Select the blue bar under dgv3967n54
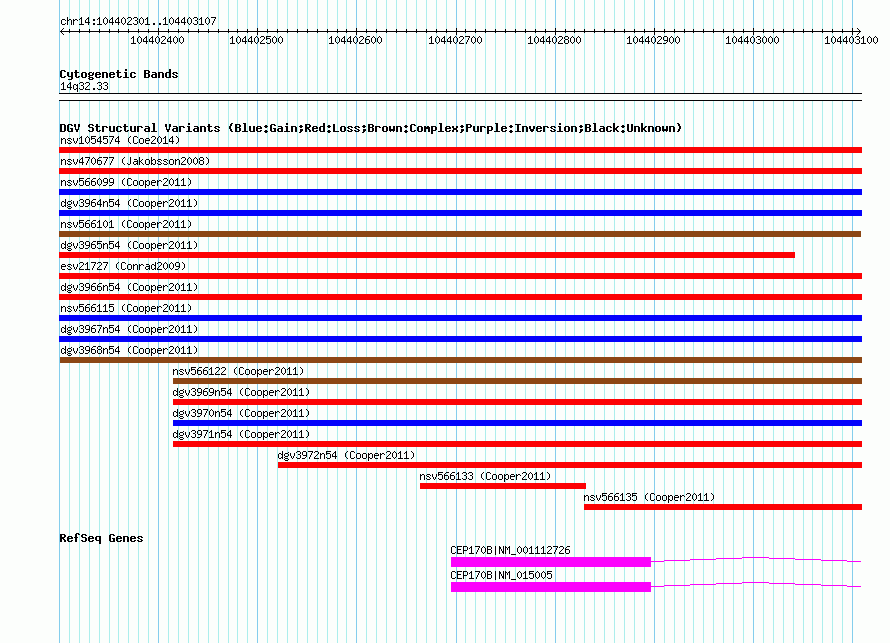Viewport: 890px width, 643px height. coord(460,339)
